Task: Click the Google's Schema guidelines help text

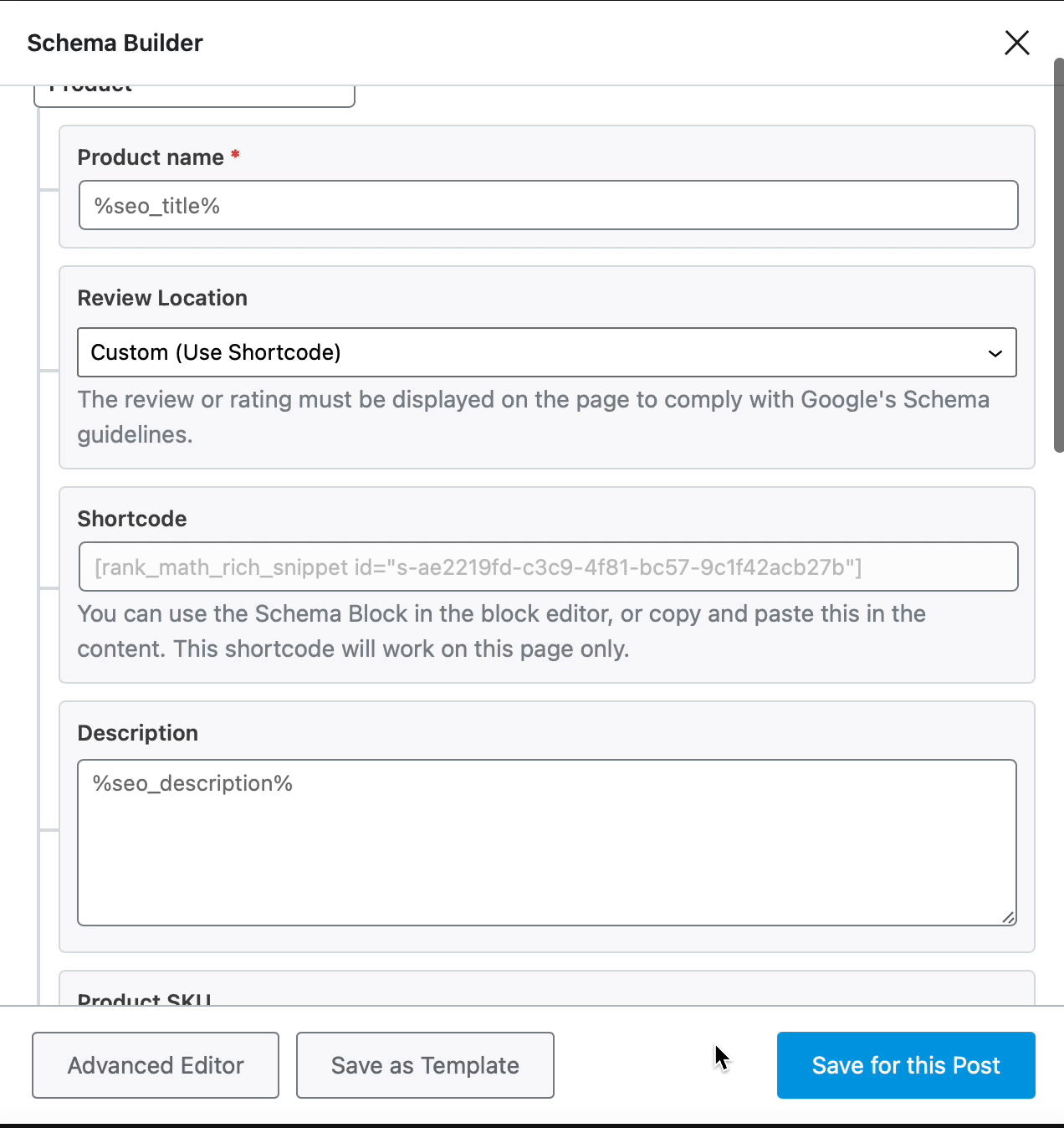Action: [533, 417]
